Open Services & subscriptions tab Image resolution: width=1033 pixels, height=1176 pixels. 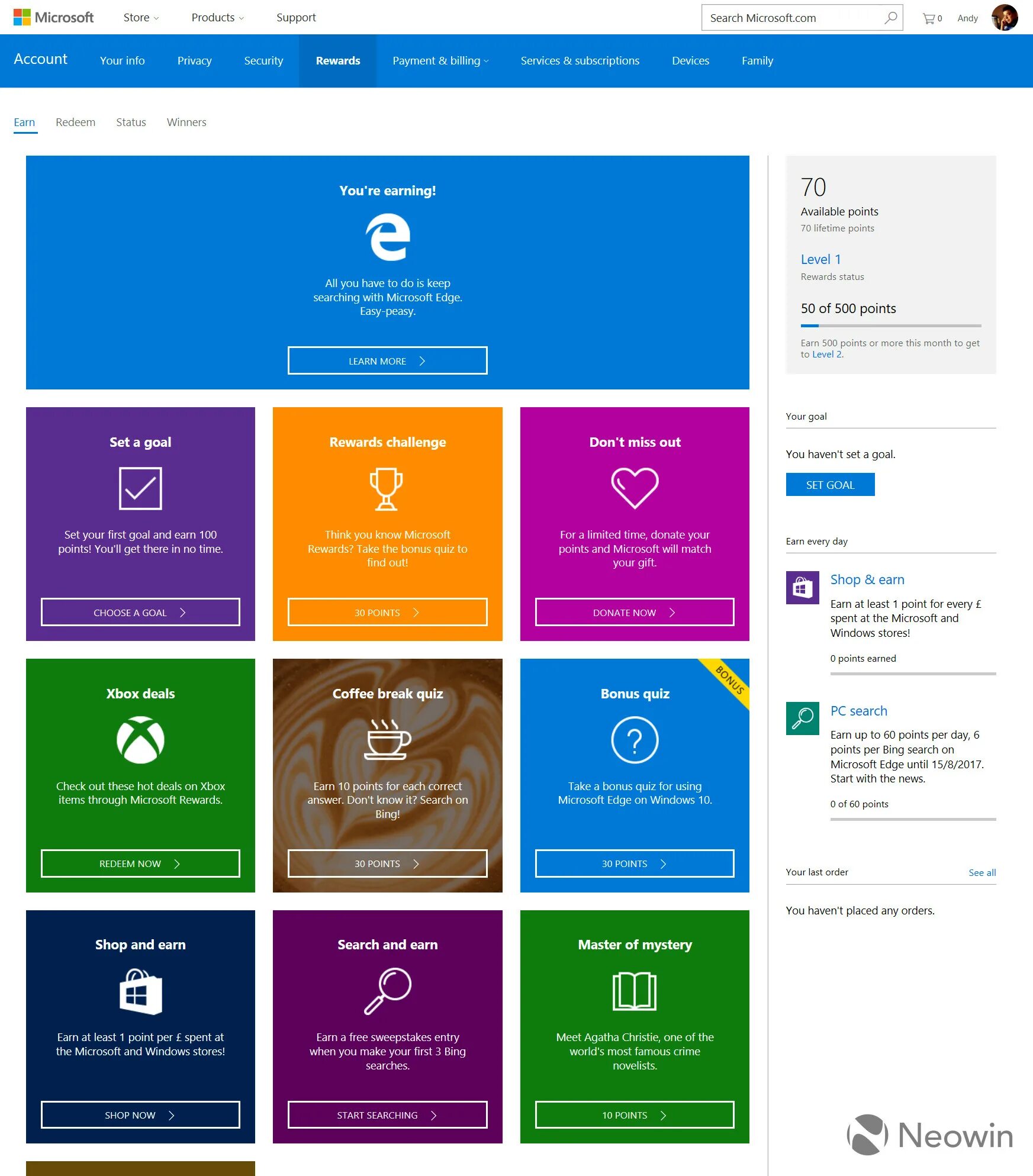coord(580,61)
